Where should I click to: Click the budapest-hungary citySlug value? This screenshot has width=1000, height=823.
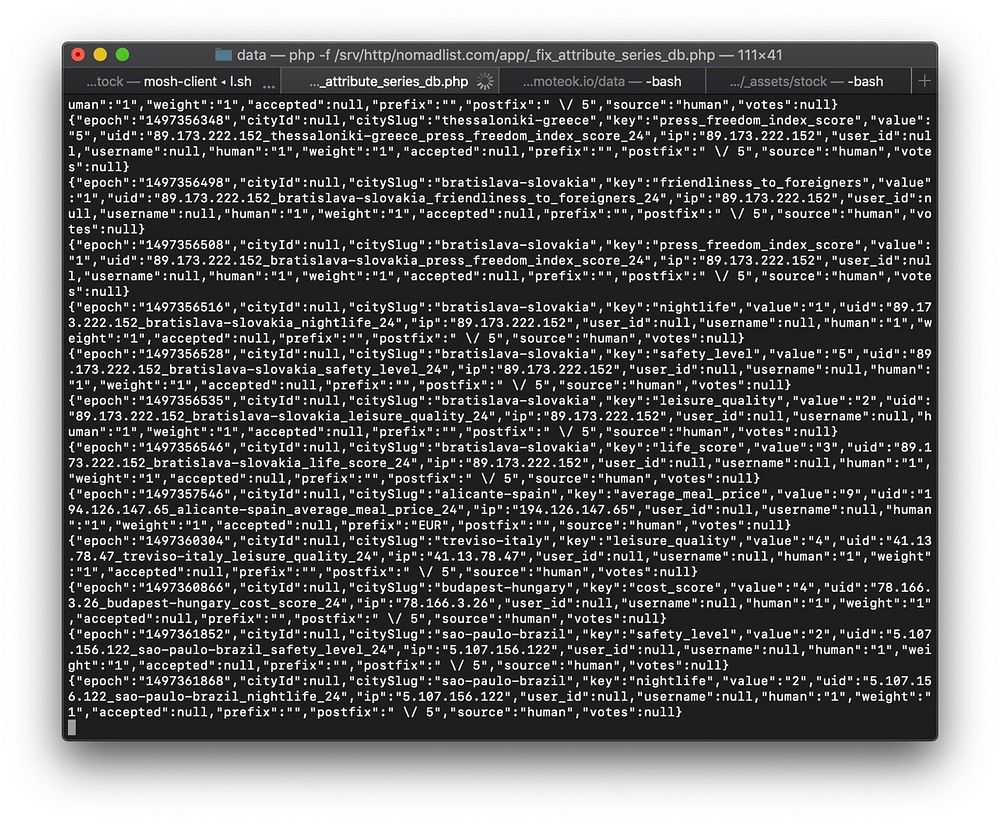click(x=504, y=587)
